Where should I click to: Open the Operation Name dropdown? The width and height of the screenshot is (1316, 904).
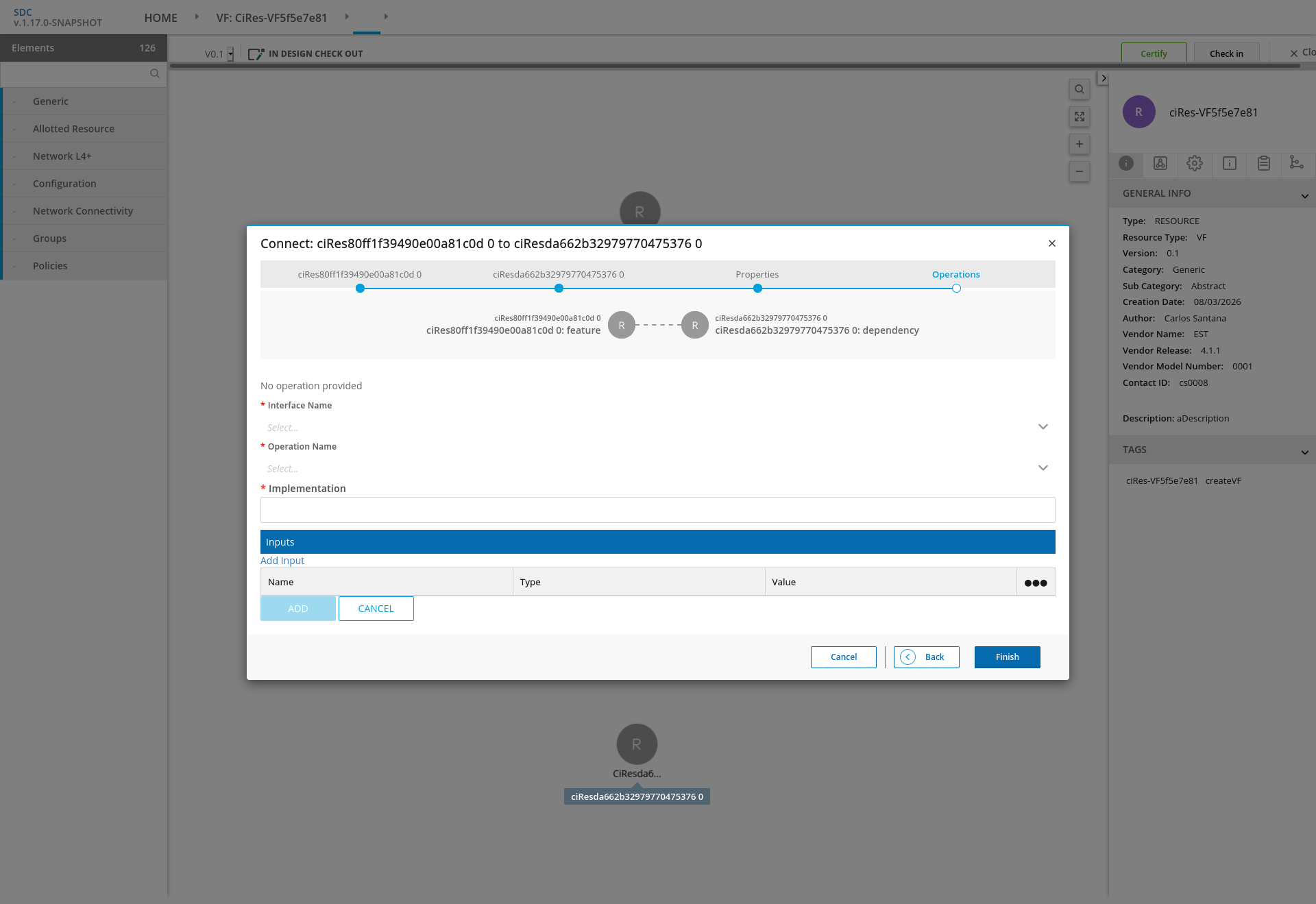[x=657, y=468]
